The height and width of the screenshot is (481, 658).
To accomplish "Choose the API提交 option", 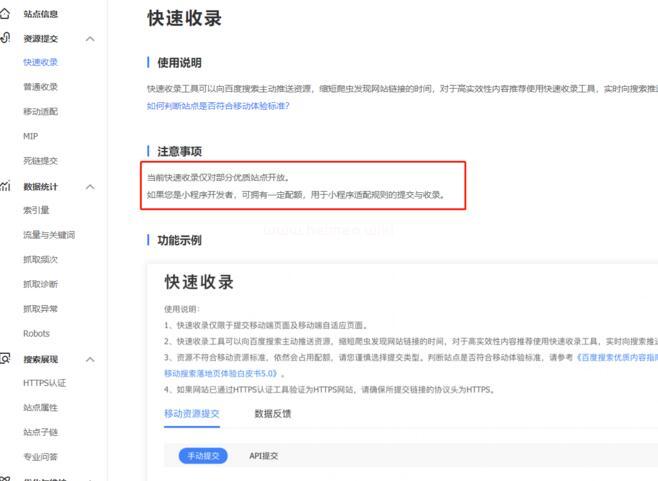I will click(264, 456).
